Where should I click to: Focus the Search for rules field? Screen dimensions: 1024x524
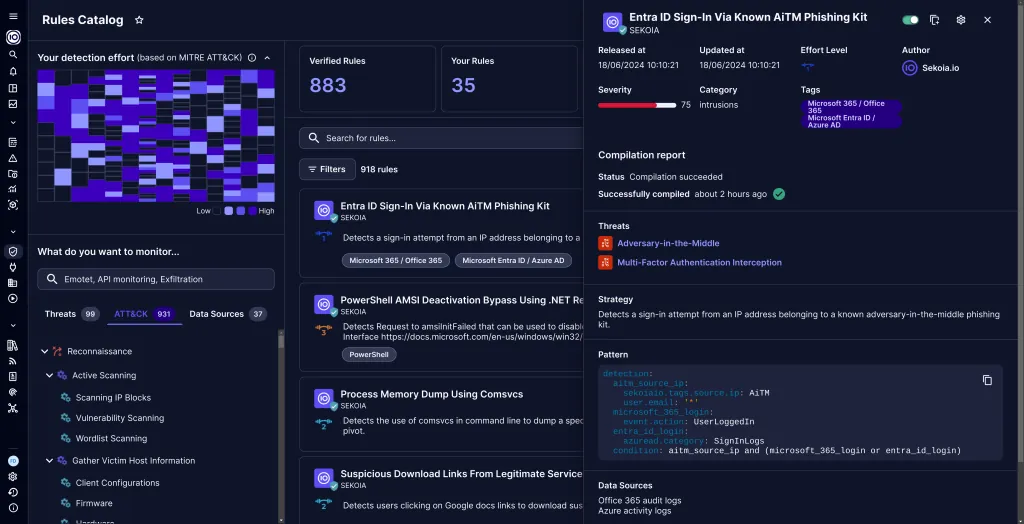coord(441,138)
